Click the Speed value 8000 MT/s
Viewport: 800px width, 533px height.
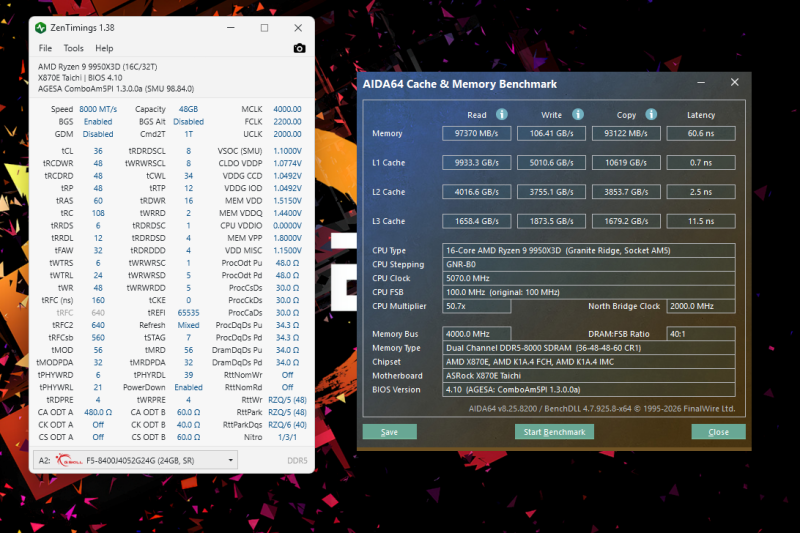pyautogui.click(x=98, y=109)
